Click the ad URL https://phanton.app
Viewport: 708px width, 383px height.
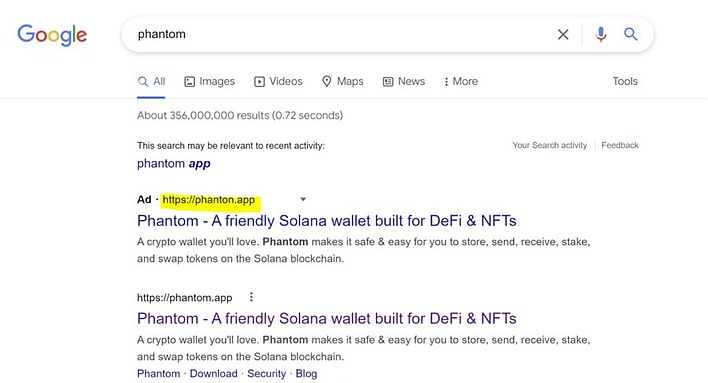pyautogui.click(x=209, y=200)
